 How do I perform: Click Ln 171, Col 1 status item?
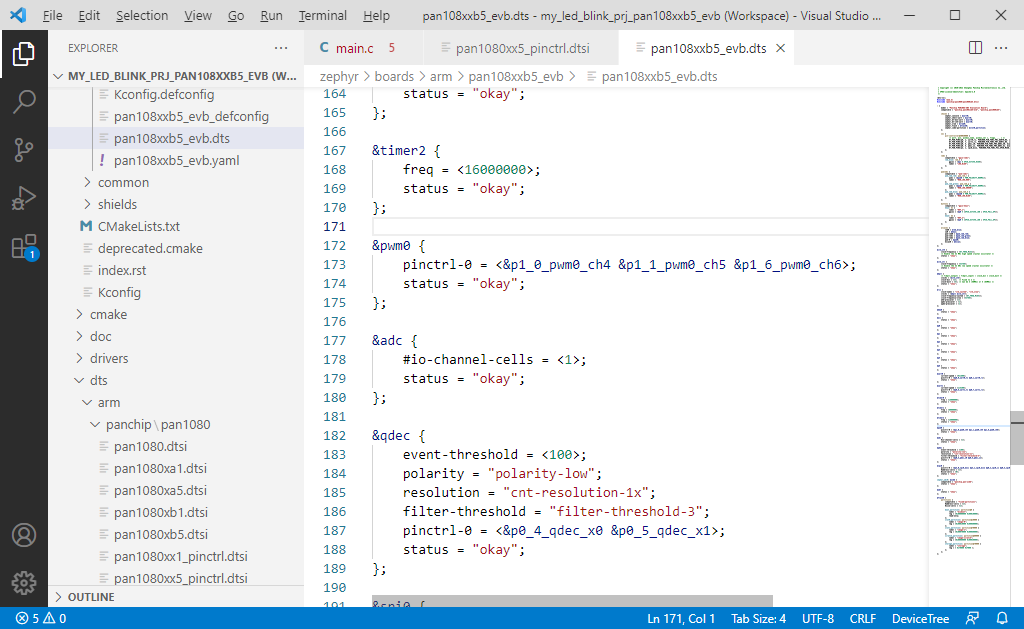pyautogui.click(x=681, y=618)
